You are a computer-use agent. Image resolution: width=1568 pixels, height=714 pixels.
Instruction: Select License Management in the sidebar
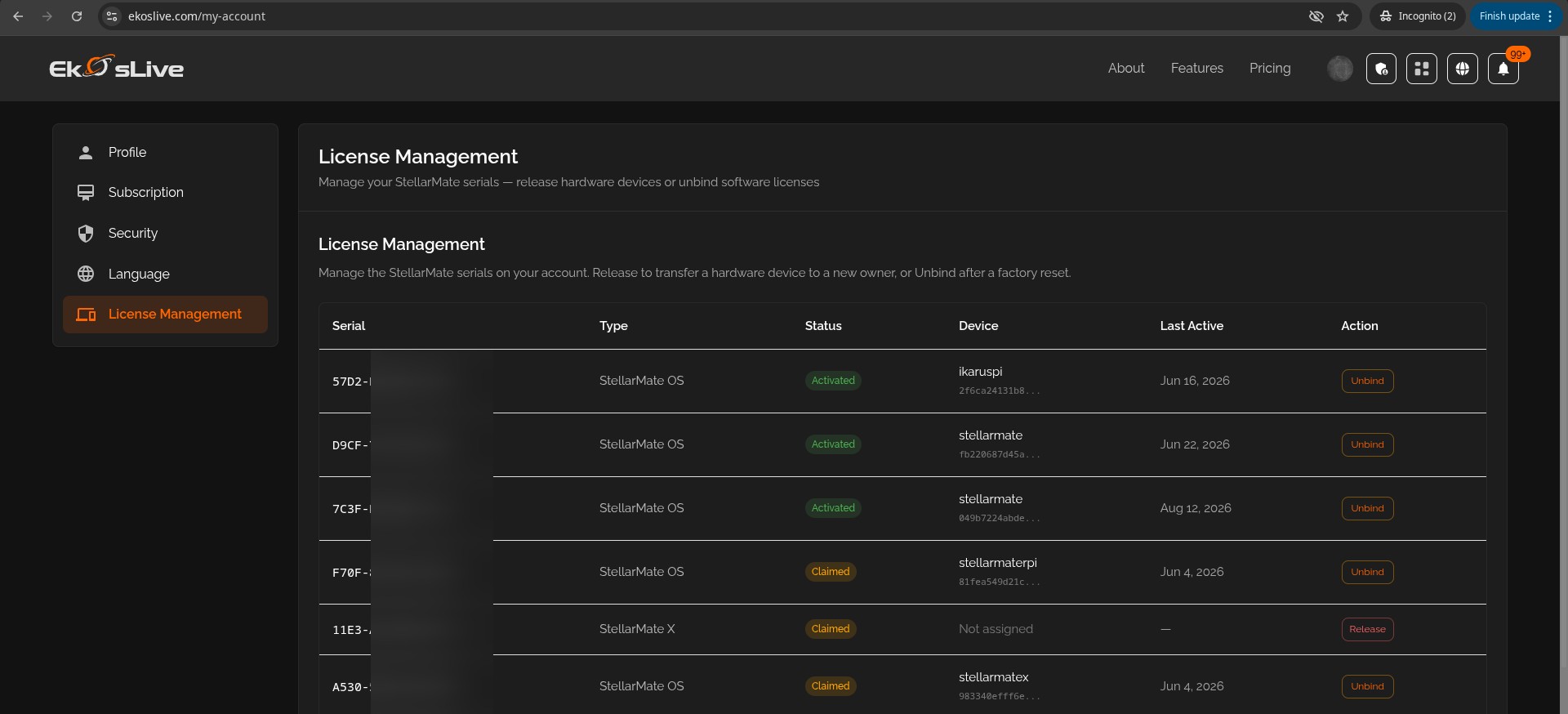(x=165, y=315)
